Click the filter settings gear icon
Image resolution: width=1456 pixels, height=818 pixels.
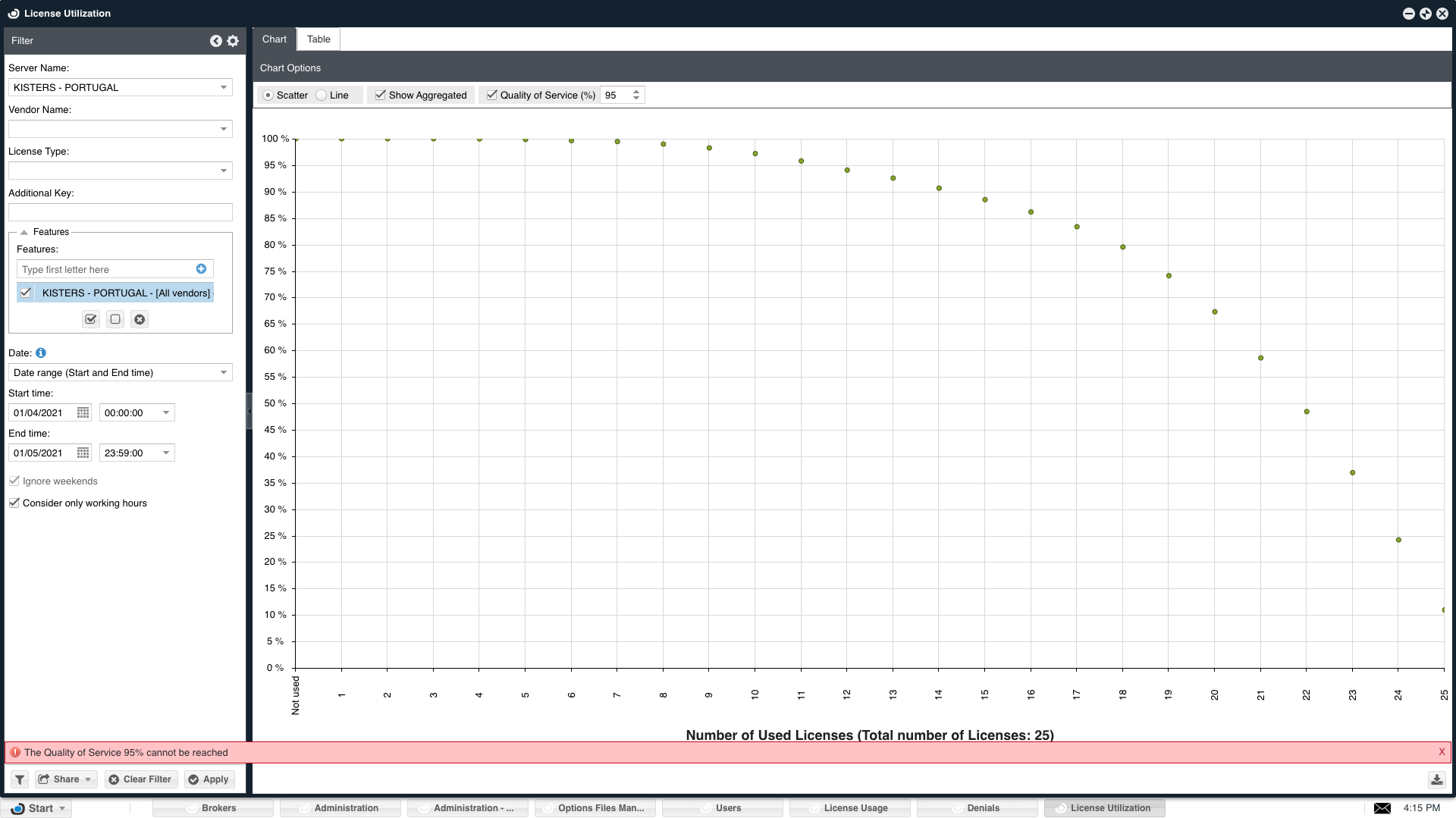(x=233, y=41)
